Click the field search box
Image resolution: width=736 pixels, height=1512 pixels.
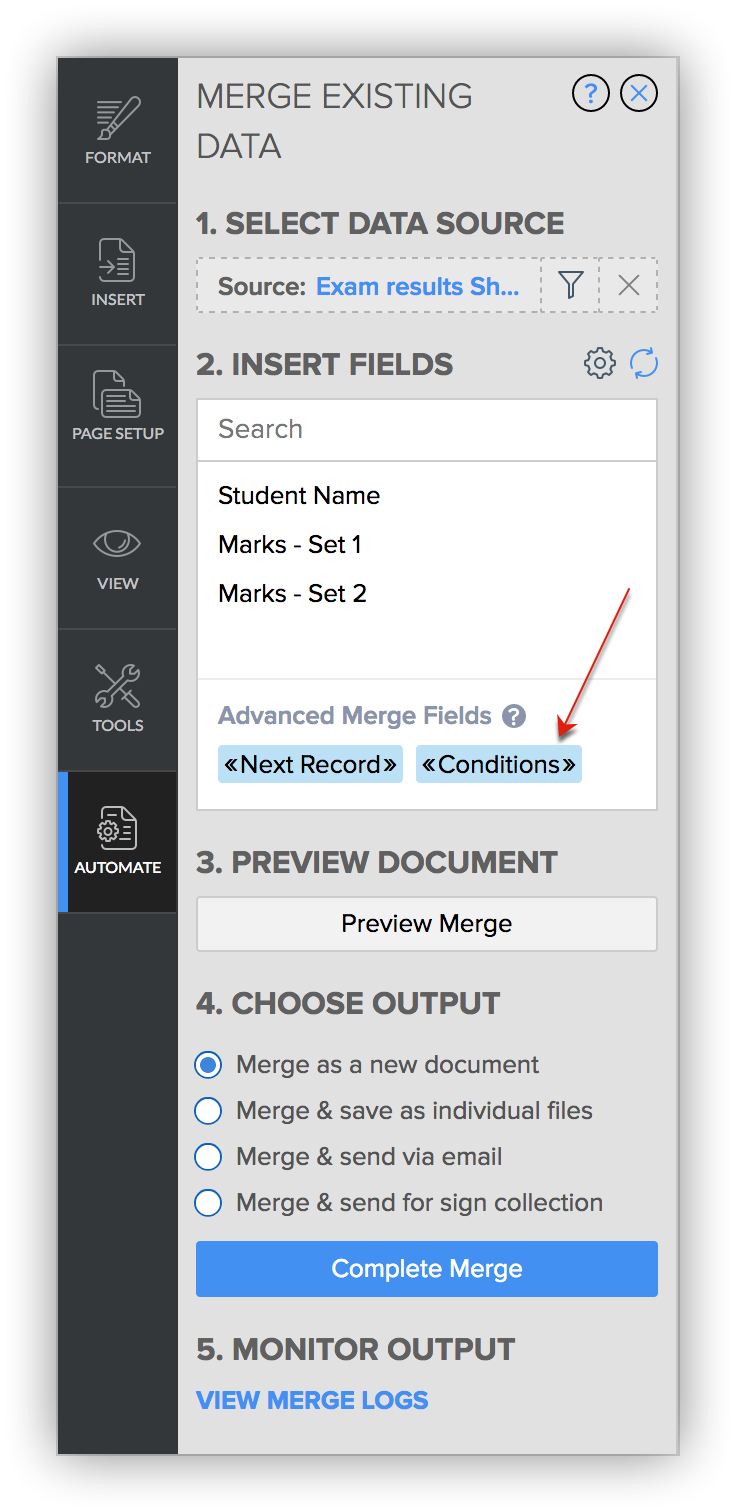[x=426, y=429]
